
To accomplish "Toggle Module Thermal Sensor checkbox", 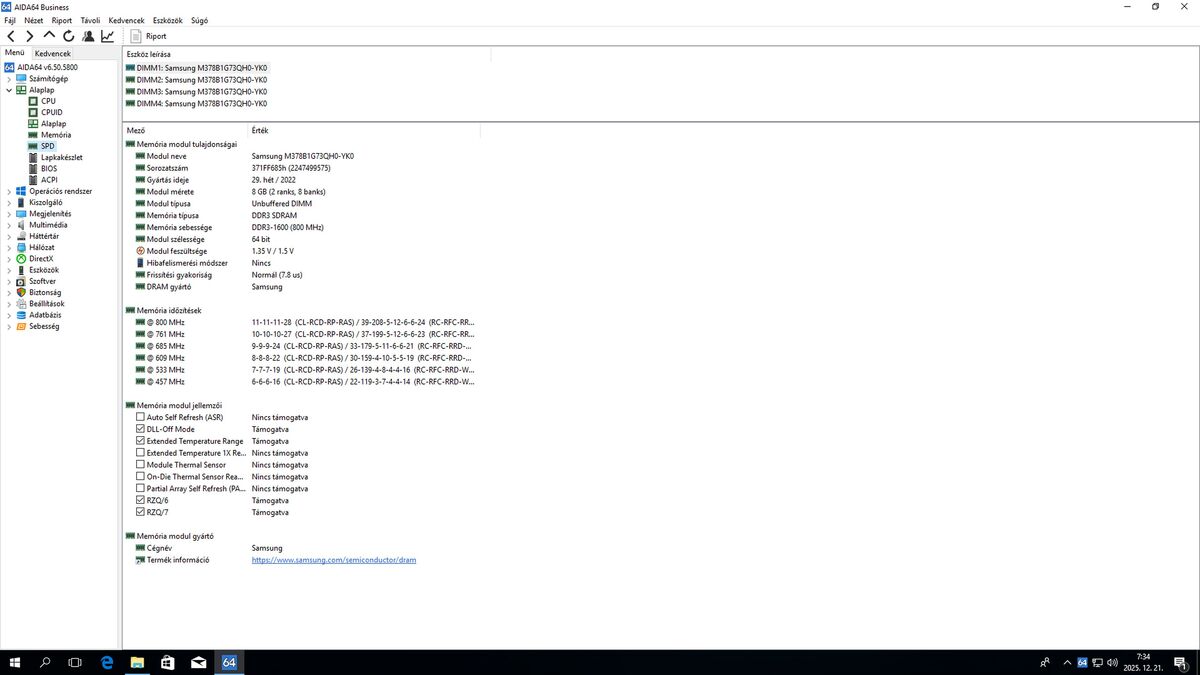I will coord(140,465).
